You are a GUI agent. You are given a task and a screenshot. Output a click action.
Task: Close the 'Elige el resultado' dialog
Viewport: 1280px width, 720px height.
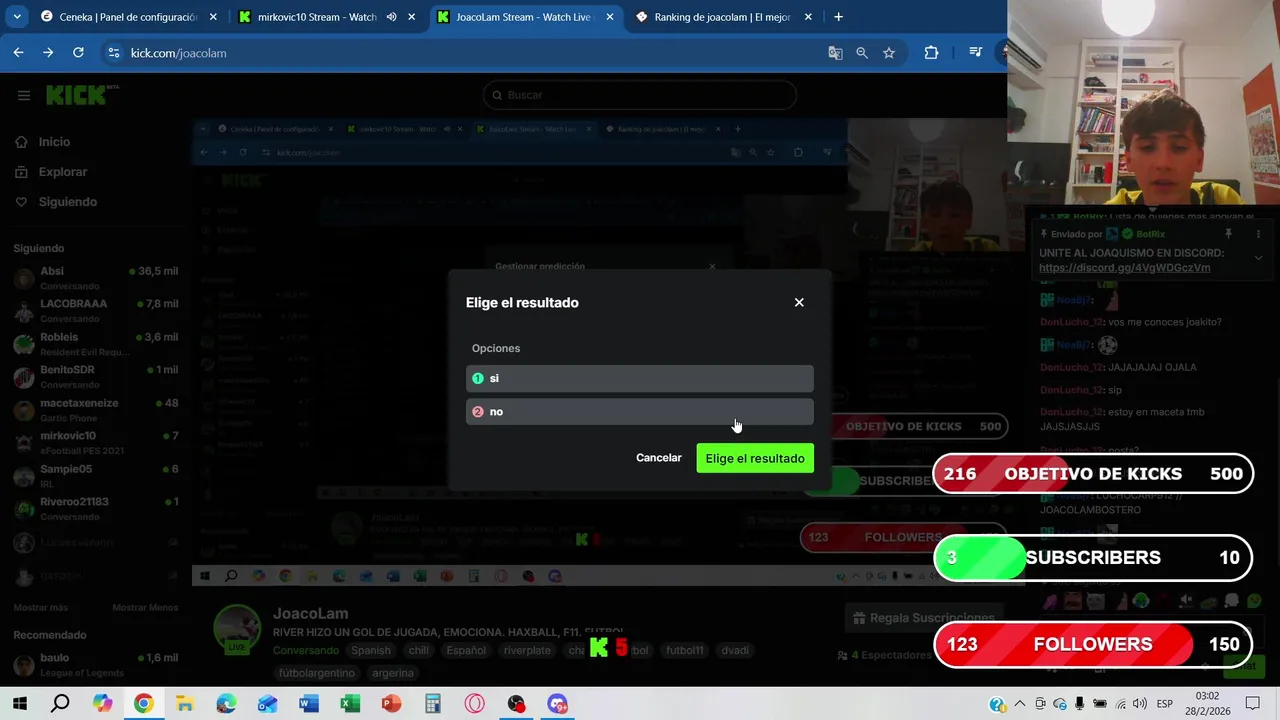click(799, 302)
